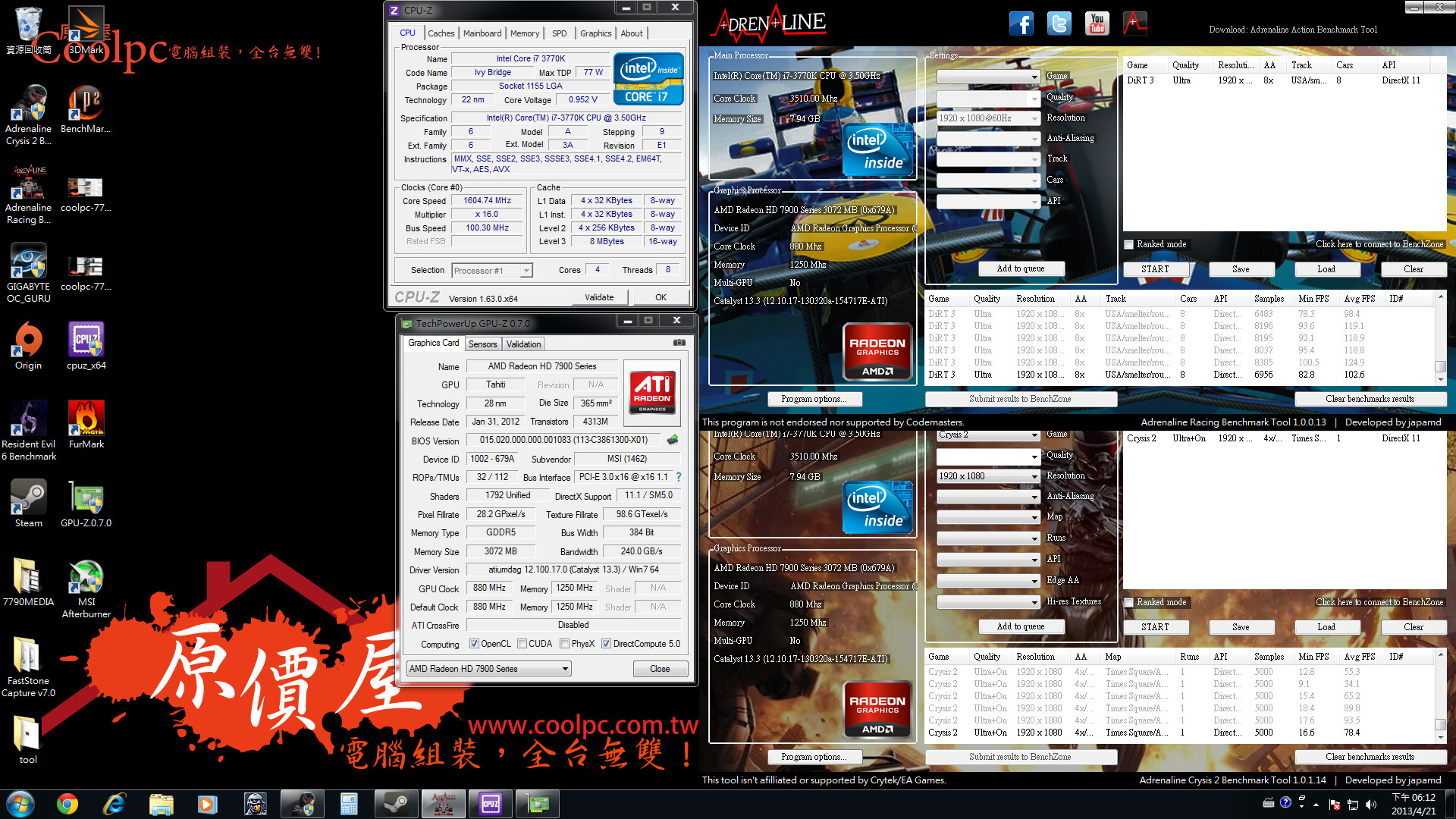Open the Validation tab in GPU-Z
The width and height of the screenshot is (1456, 819).
pos(523,344)
